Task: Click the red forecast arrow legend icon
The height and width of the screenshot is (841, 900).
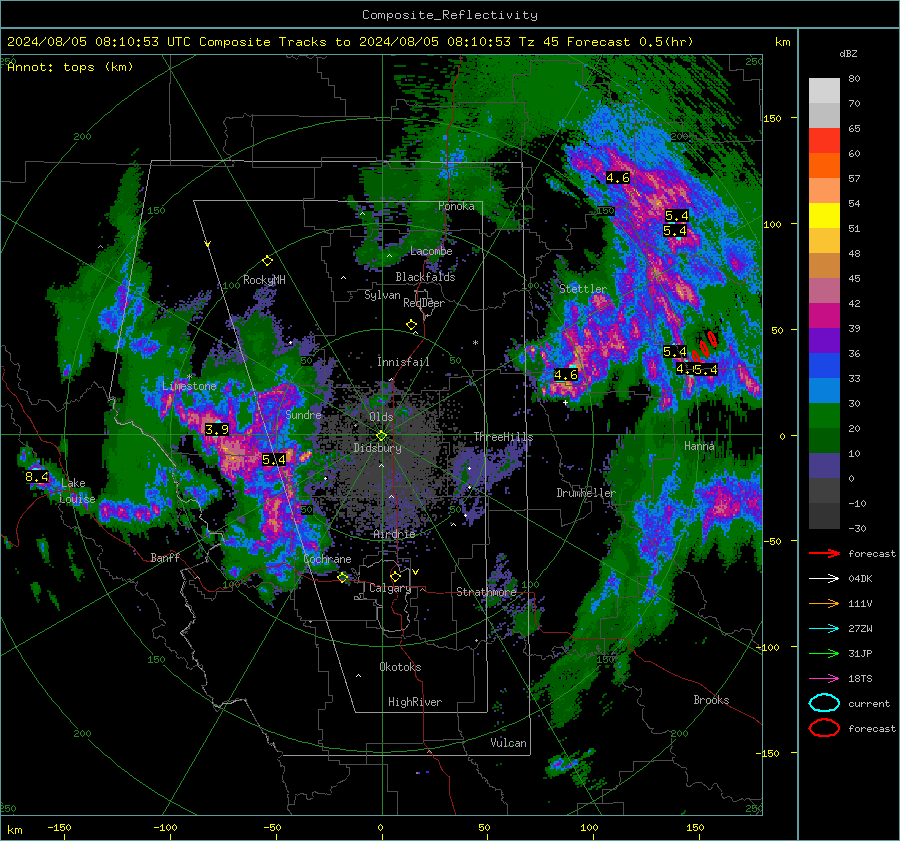Action: tap(824, 553)
